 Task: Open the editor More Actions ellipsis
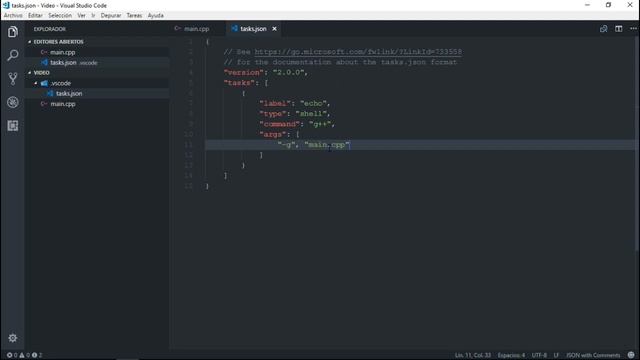click(x=633, y=29)
